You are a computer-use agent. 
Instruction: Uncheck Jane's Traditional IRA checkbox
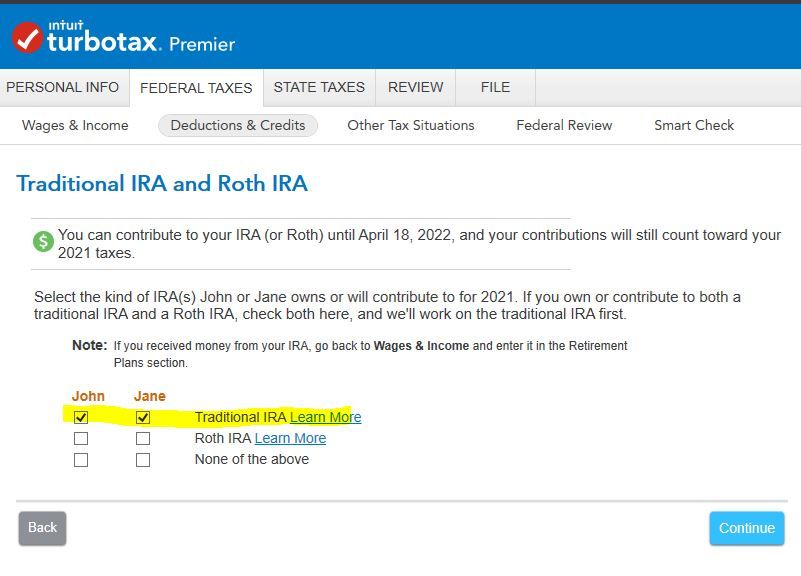point(143,417)
